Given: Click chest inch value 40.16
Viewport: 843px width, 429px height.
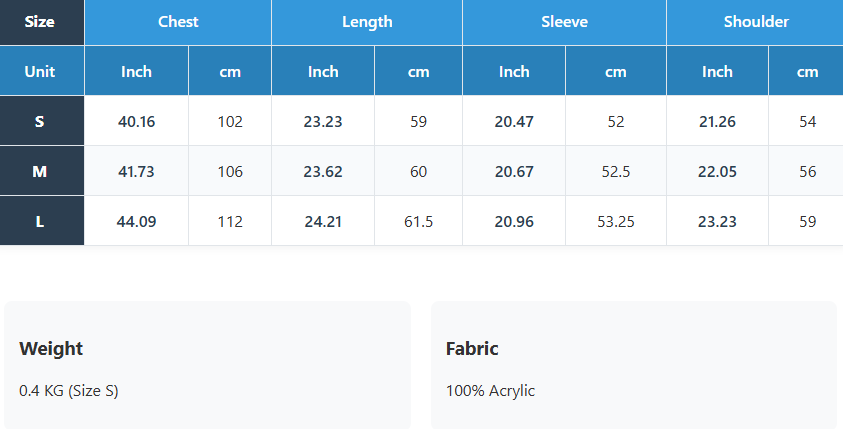Looking at the screenshot, I should [x=136, y=122].
